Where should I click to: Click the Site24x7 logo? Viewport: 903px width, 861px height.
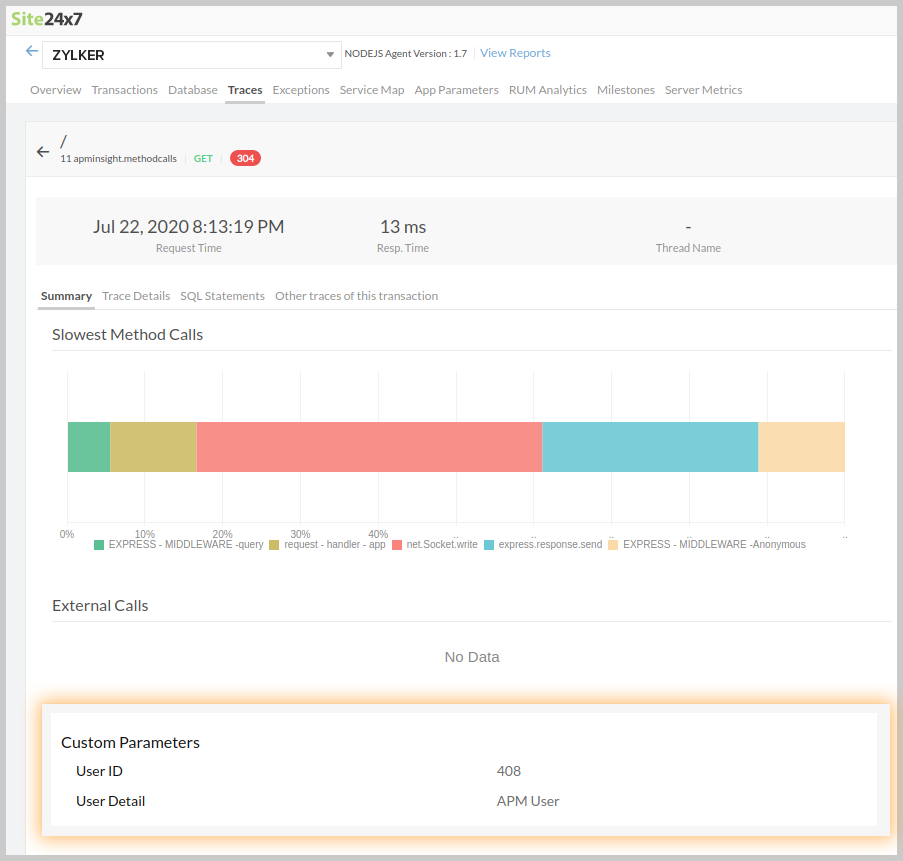point(47,18)
